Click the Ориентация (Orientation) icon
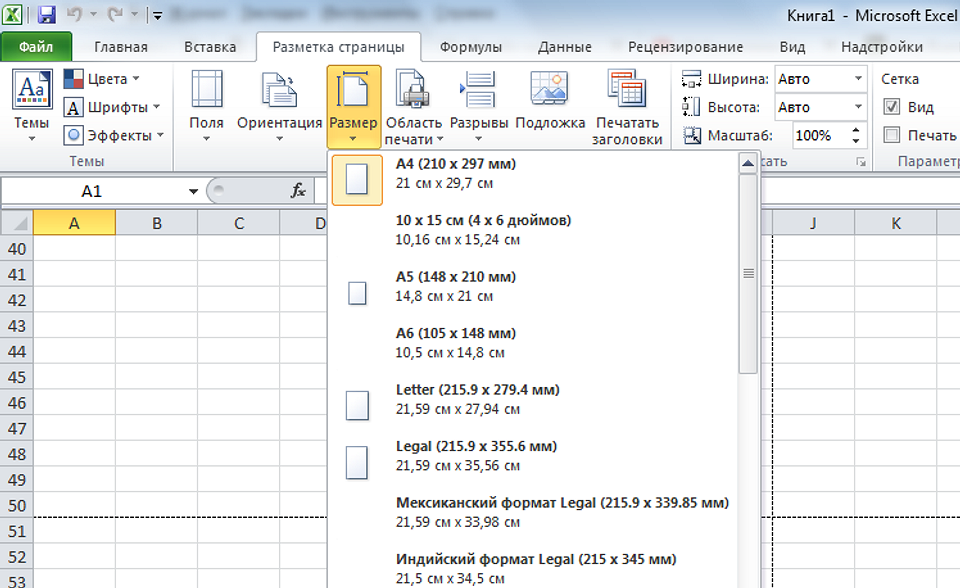The image size is (960, 588). pos(279,92)
